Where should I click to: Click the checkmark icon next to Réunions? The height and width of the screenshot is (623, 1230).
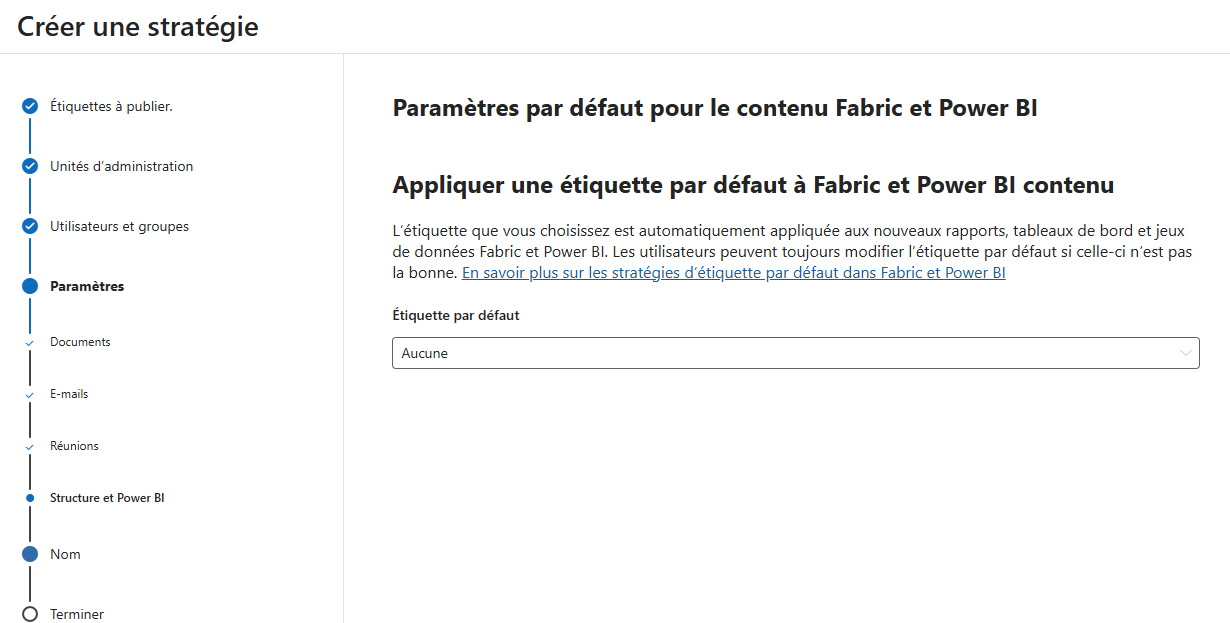(x=29, y=445)
